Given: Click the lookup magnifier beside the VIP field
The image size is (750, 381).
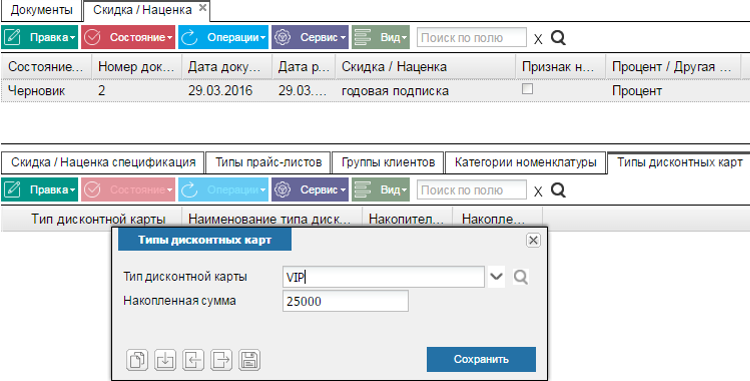Looking at the screenshot, I should click(x=520, y=277).
